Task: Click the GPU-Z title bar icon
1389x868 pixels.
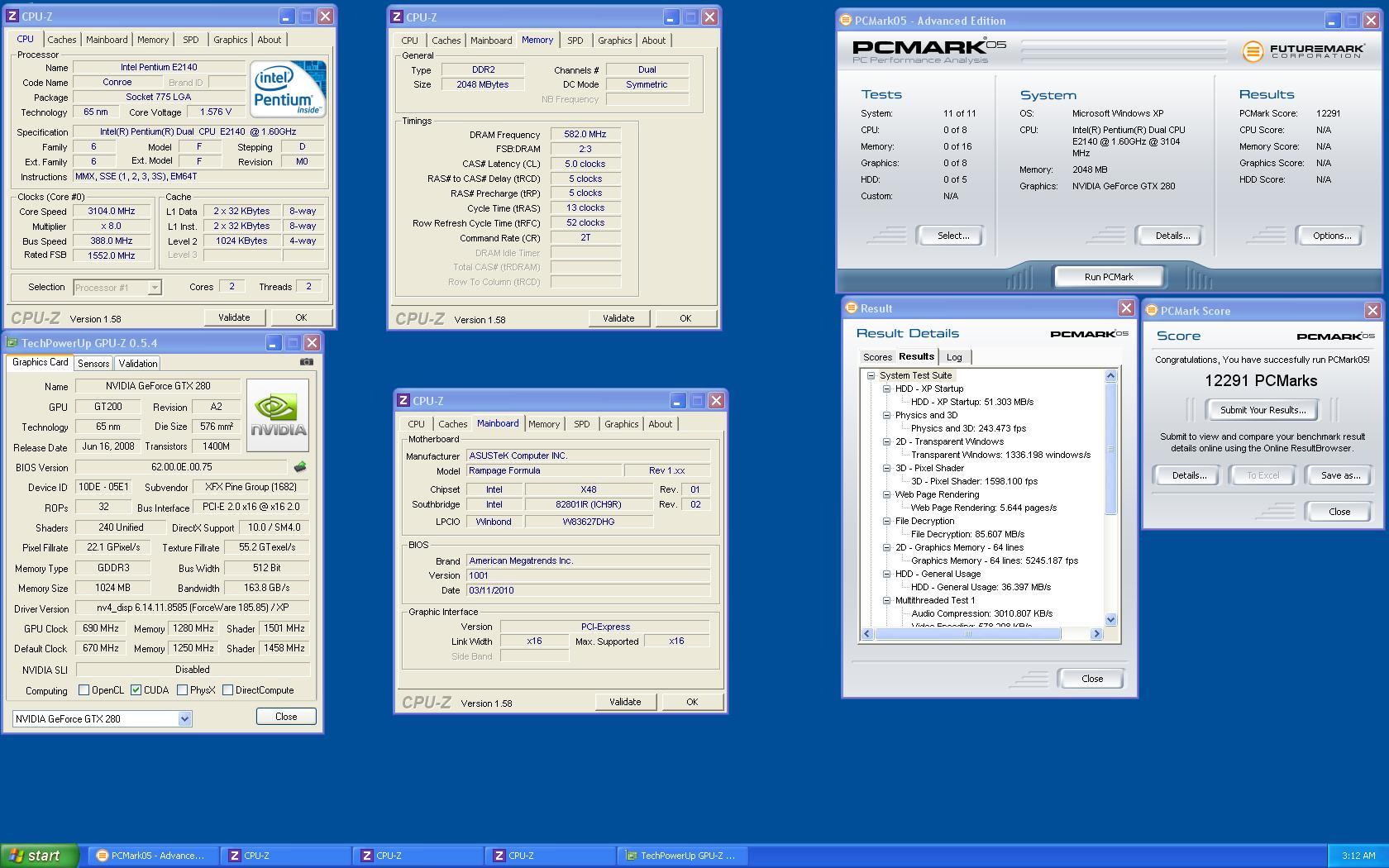Action: pyautogui.click(x=12, y=342)
